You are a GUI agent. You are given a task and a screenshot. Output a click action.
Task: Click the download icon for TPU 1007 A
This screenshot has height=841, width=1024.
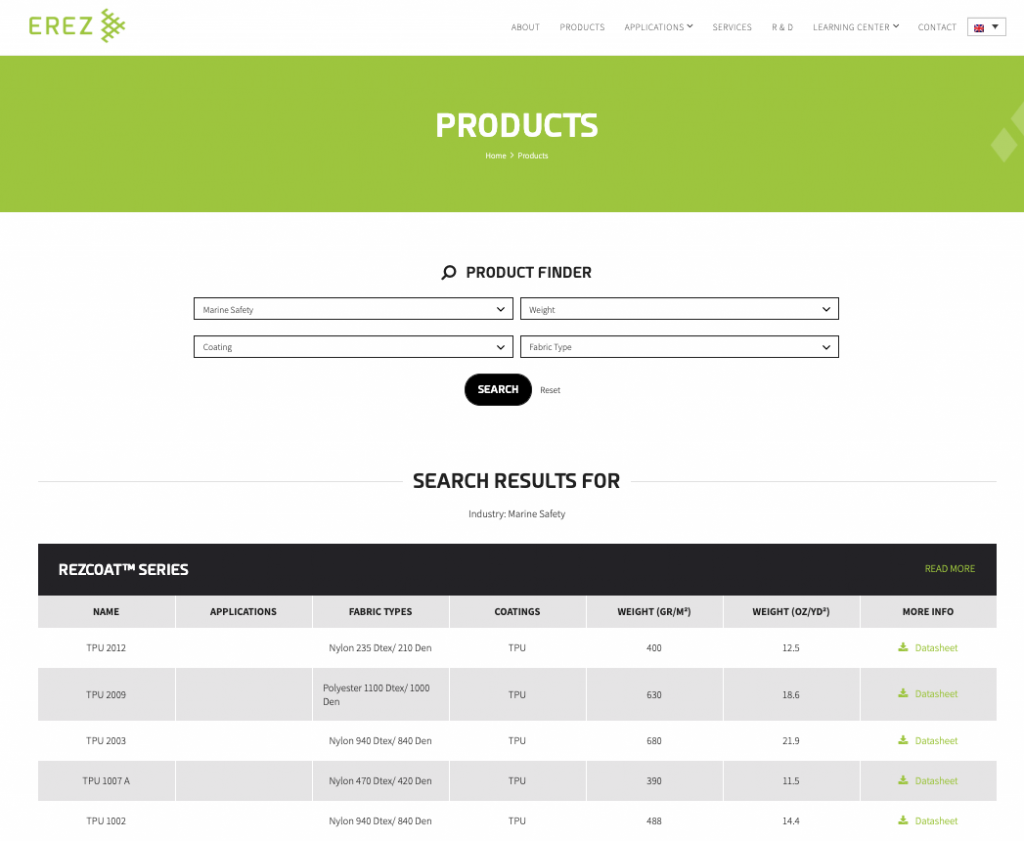tap(903, 780)
